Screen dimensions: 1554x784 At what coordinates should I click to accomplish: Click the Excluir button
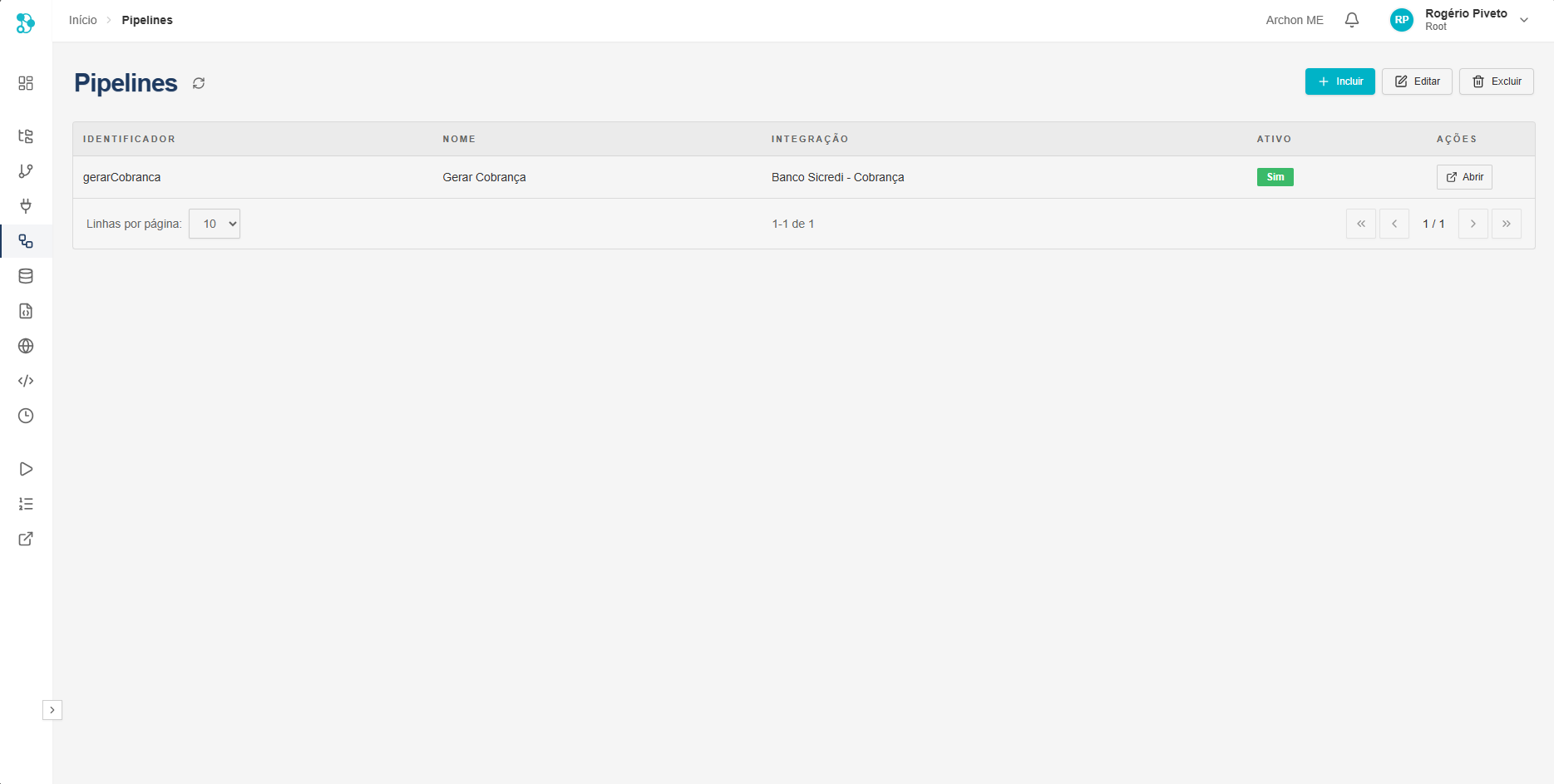[1496, 81]
